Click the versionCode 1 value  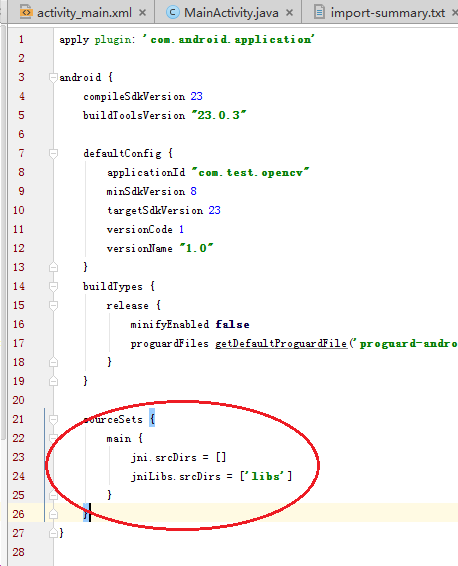(x=181, y=230)
